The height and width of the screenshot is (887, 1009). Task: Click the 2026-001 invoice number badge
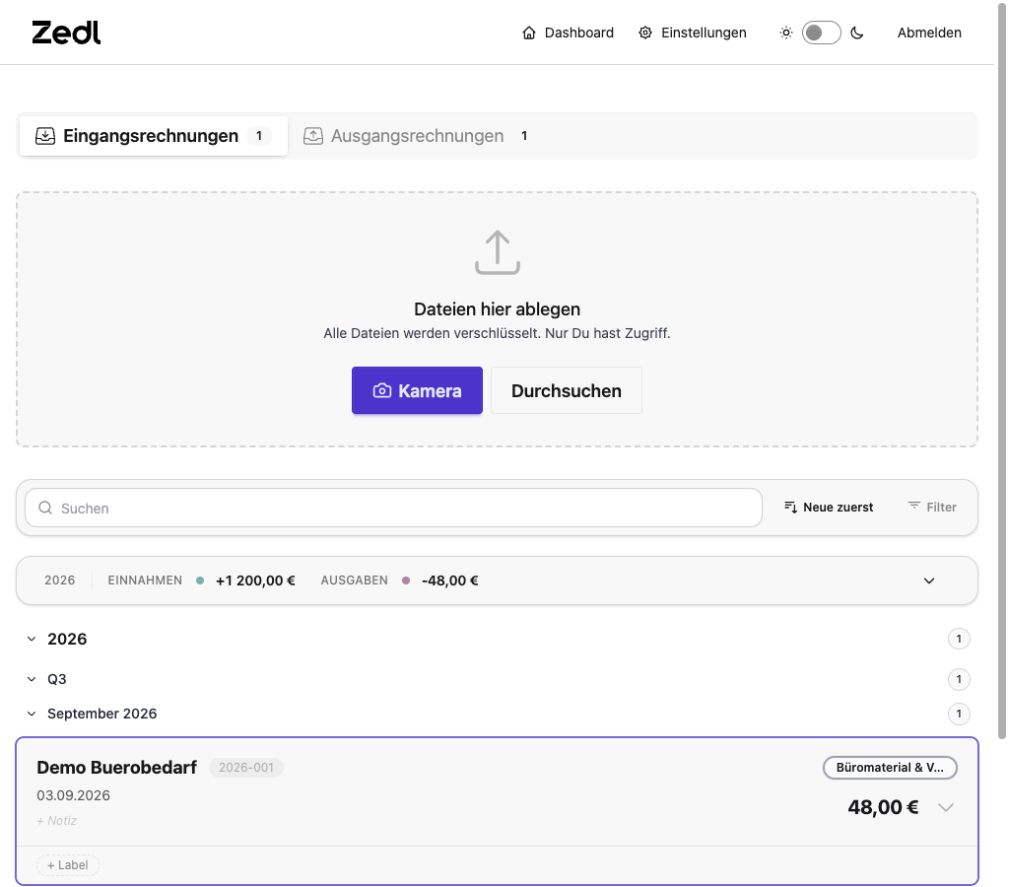pos(246,767)
